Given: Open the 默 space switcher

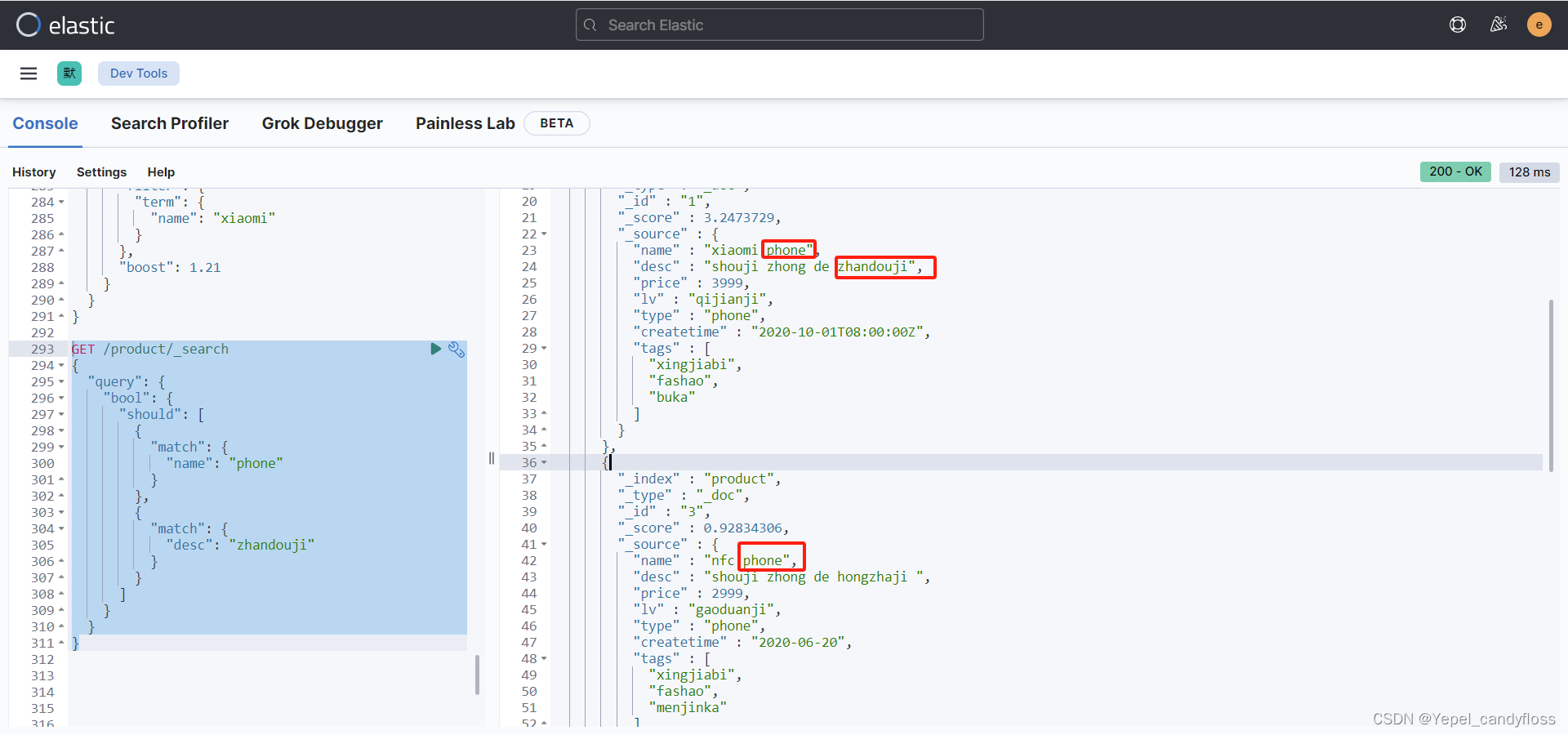Looking at the screenshot, I should point(69,73).
